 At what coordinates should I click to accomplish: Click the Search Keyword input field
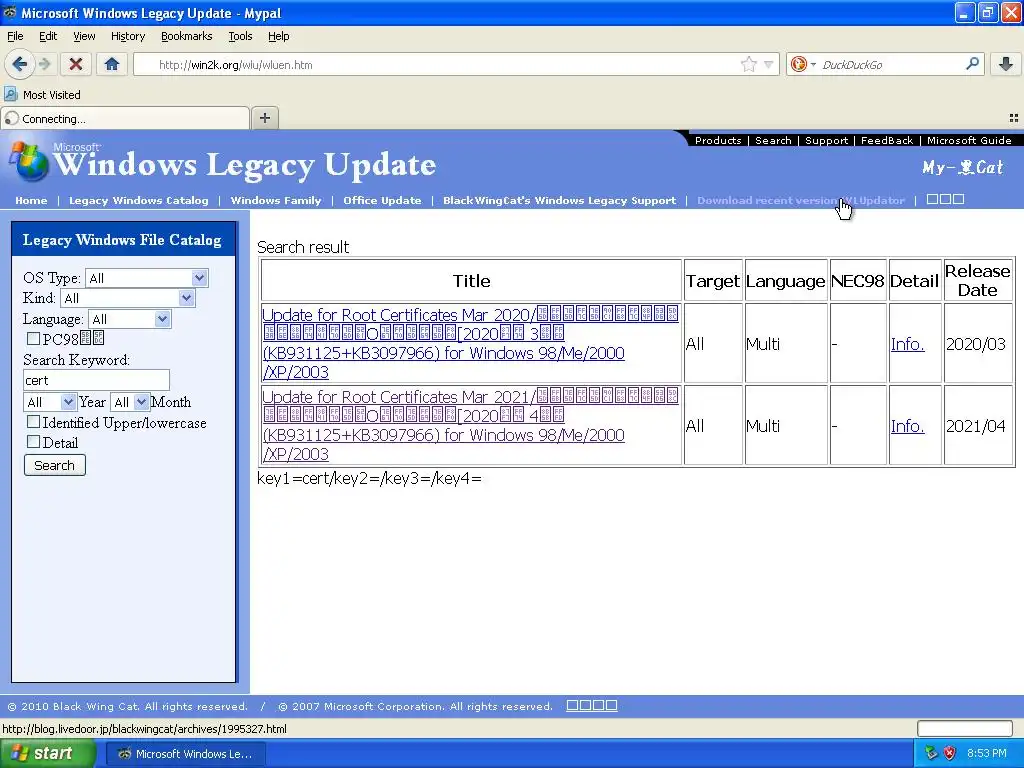tap(97, 380)
